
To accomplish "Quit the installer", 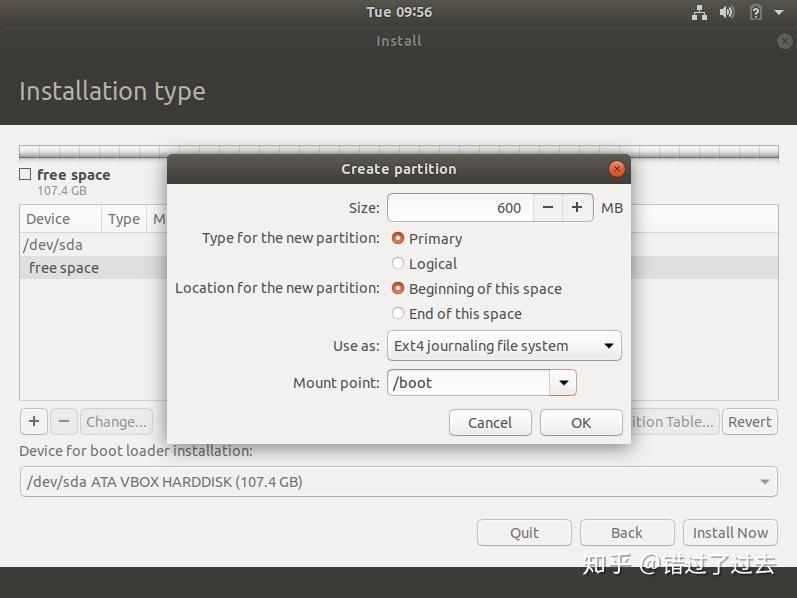I will click(524, 532).
